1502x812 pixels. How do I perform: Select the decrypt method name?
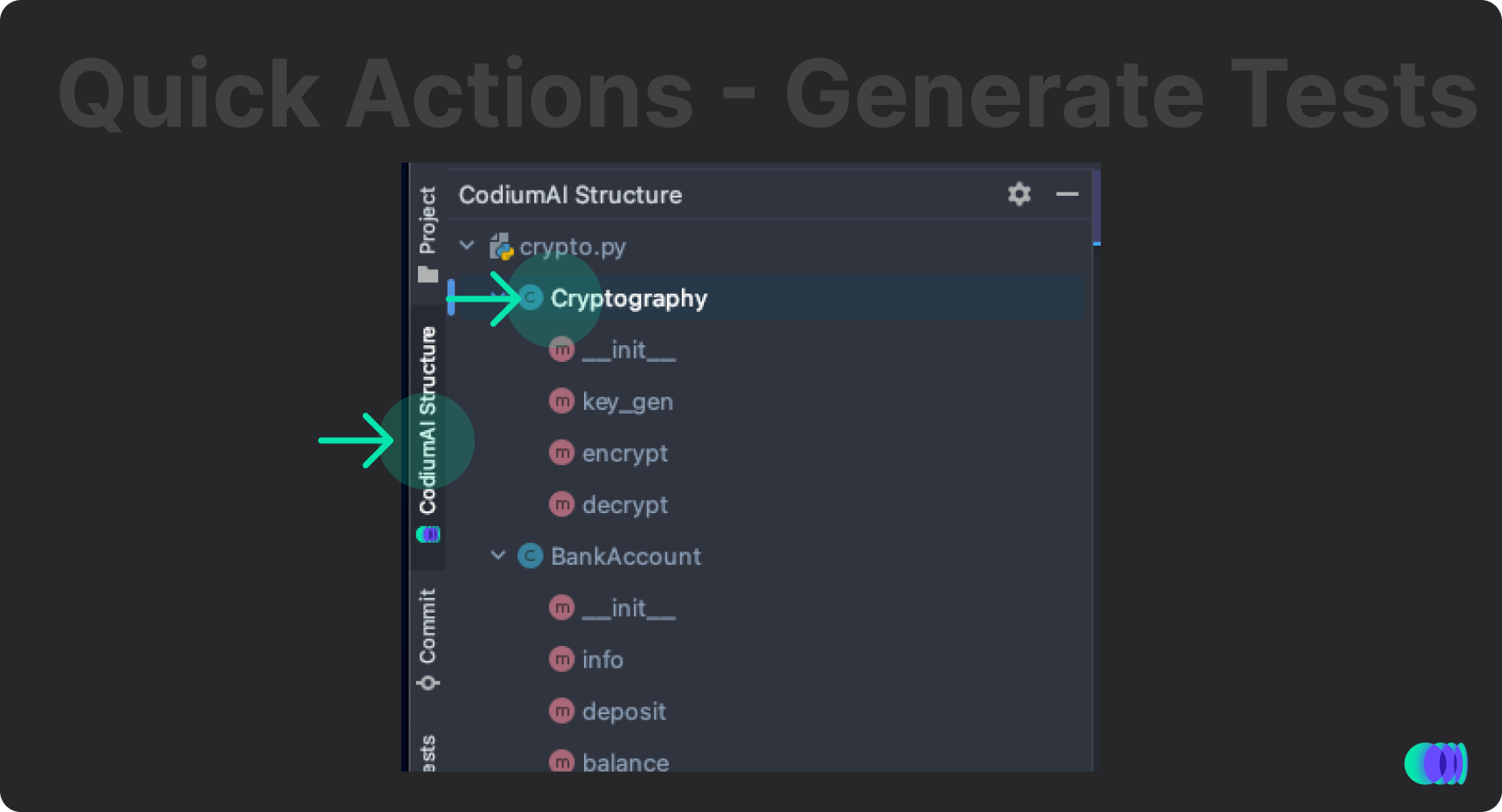[x=625, y=505]
